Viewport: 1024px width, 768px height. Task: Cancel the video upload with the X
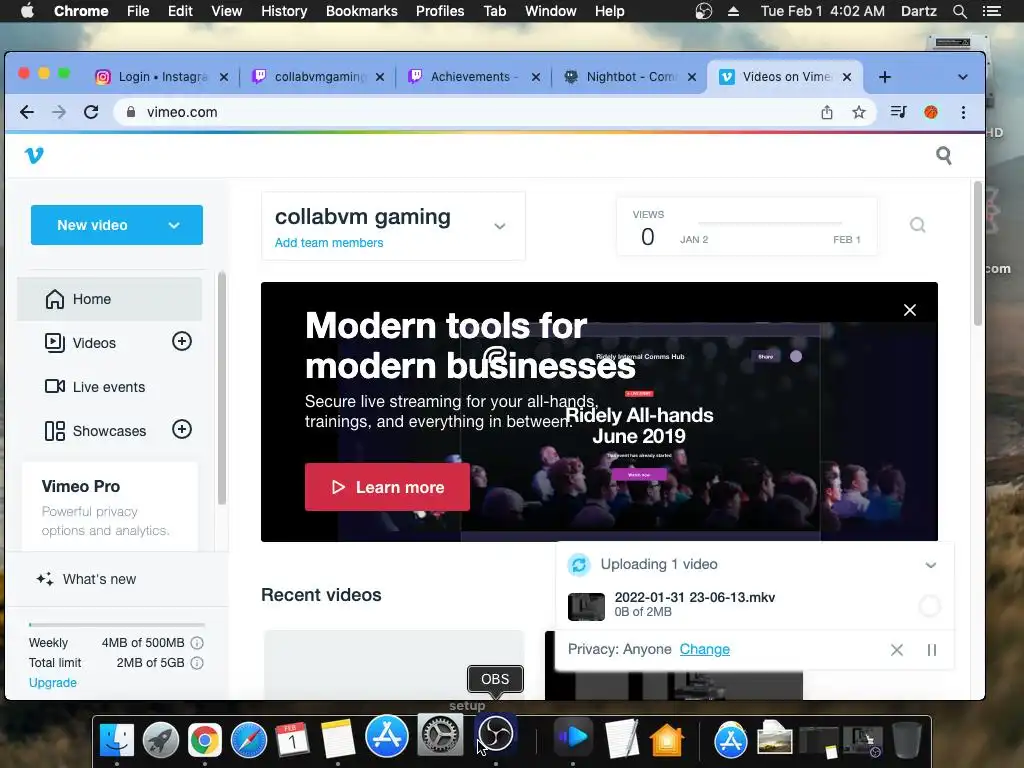897,650
